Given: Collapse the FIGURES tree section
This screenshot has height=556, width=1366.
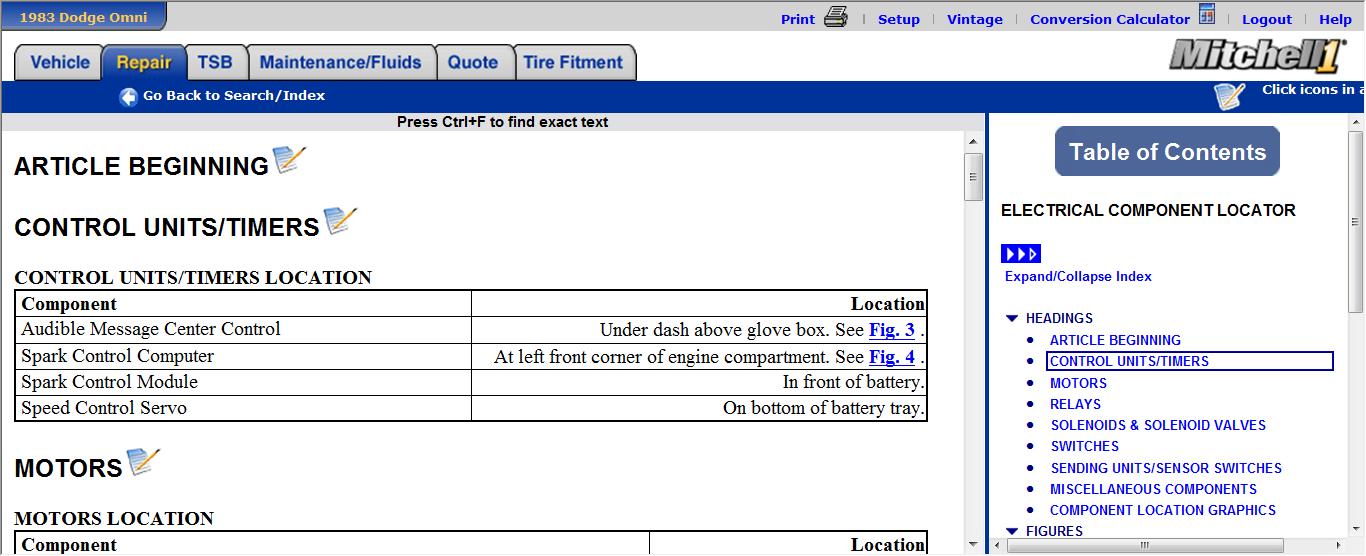Looking at the screenshot, I should [1012, 532].
